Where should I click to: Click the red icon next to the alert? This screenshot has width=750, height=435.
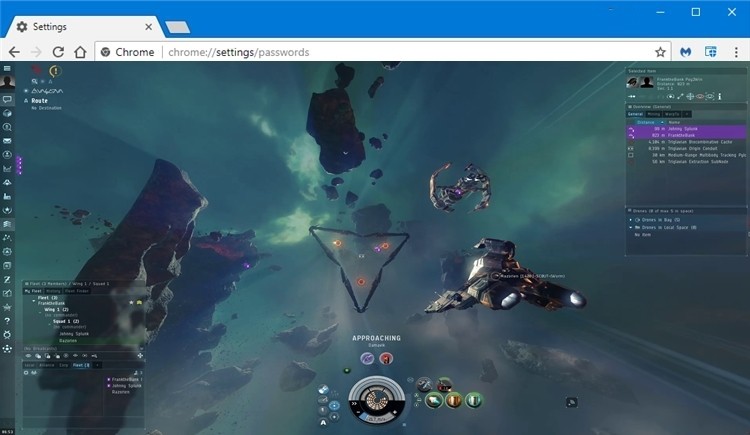click(36, 70)
